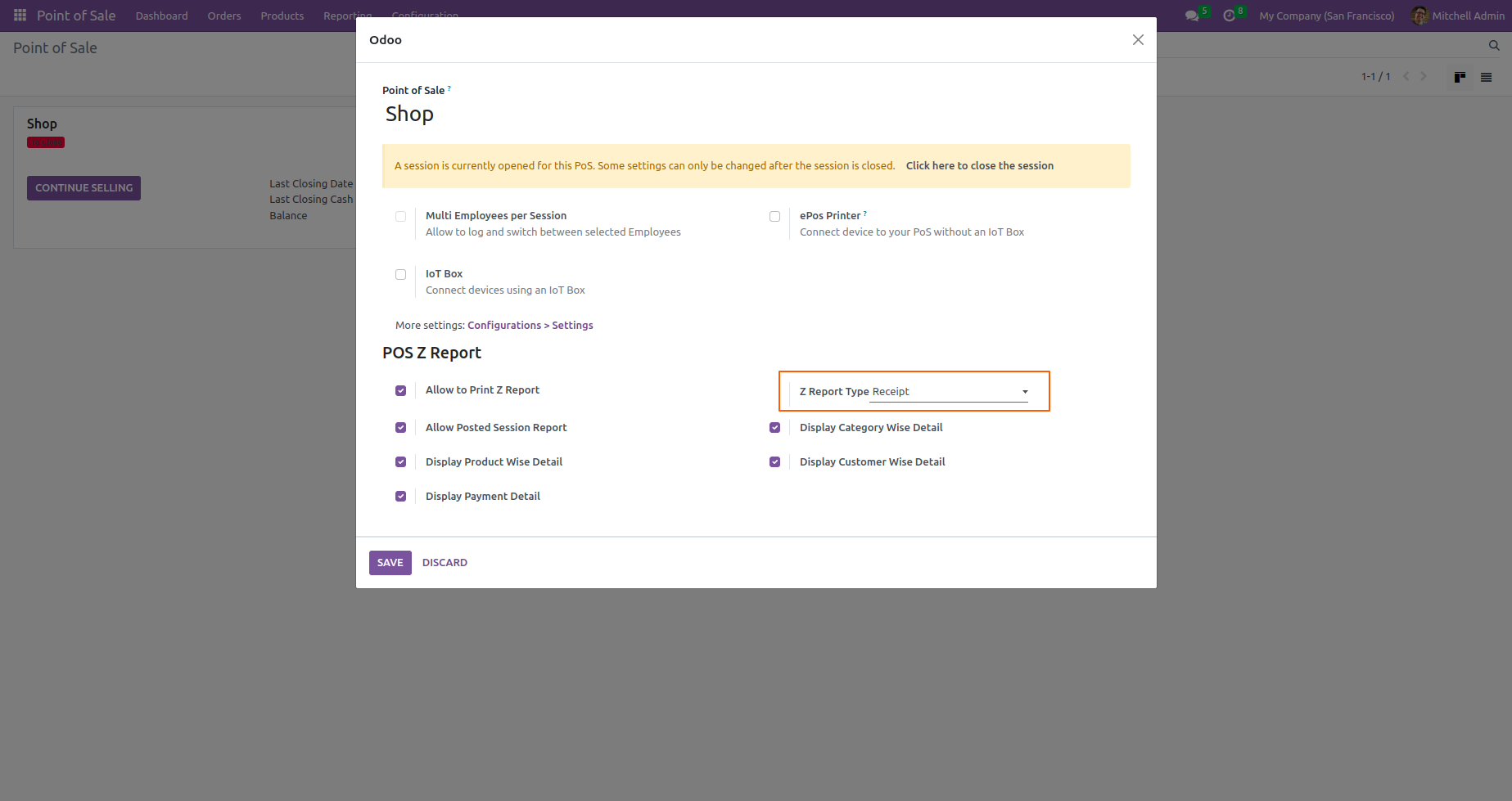This screenshot has width=1512, height=801.
Task: Open the messages chat icon
Action: point(1192,16)
